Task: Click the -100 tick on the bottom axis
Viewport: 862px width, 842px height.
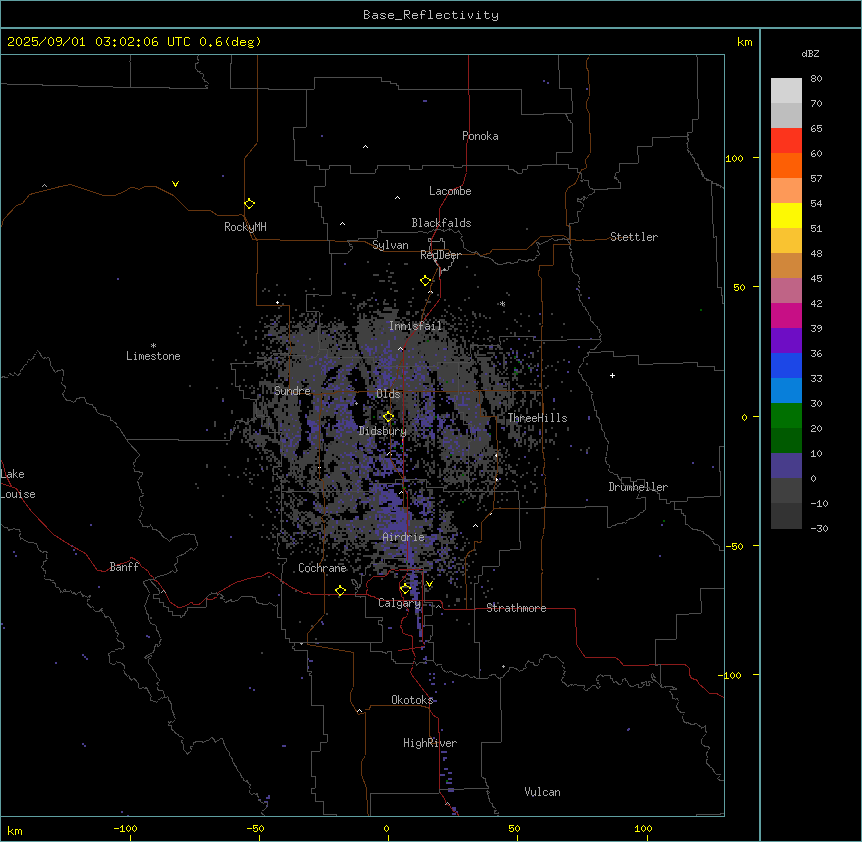Action: point(125,829)
